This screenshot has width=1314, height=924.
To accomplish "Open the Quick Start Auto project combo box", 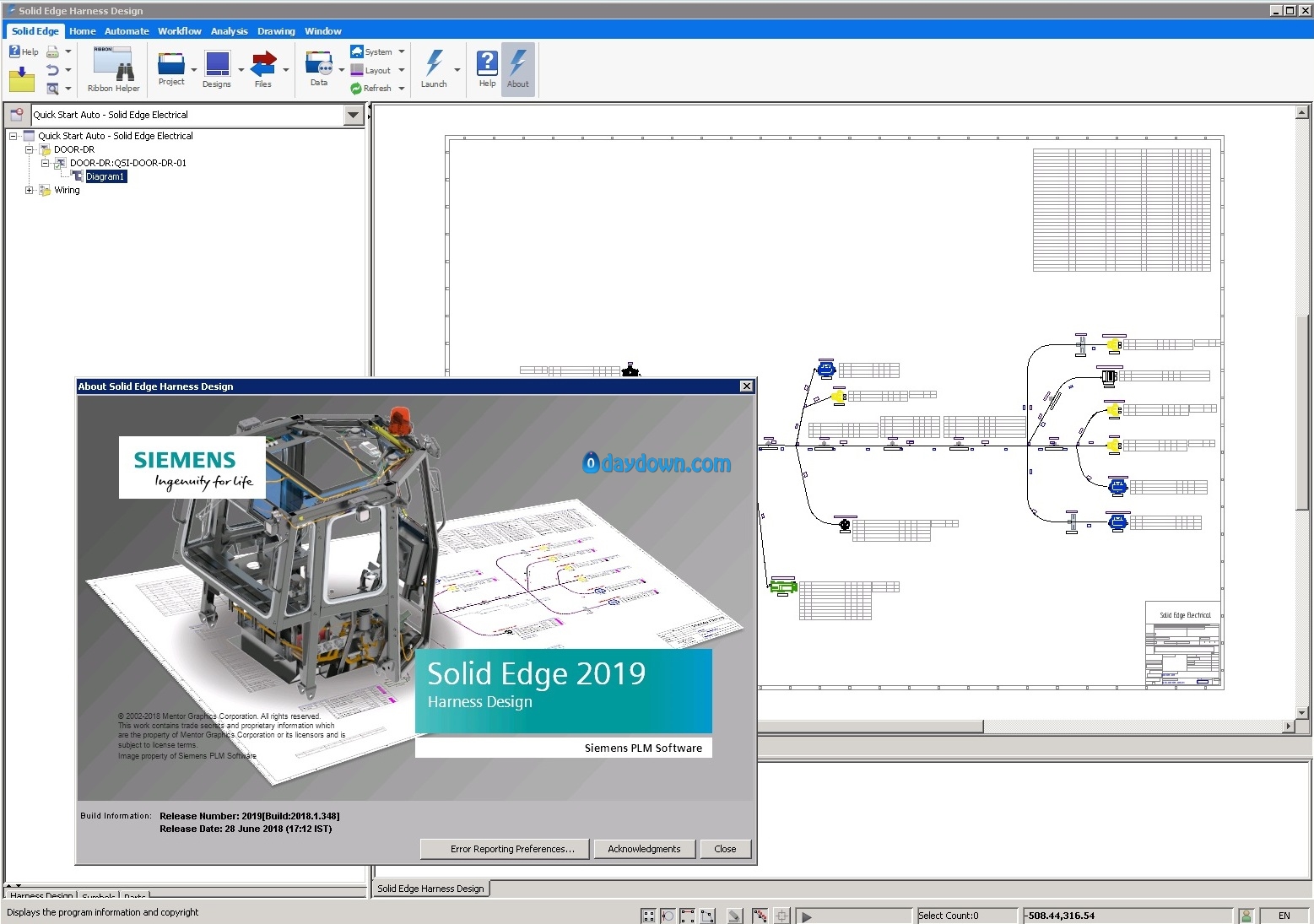I will (x=354, y=115).
